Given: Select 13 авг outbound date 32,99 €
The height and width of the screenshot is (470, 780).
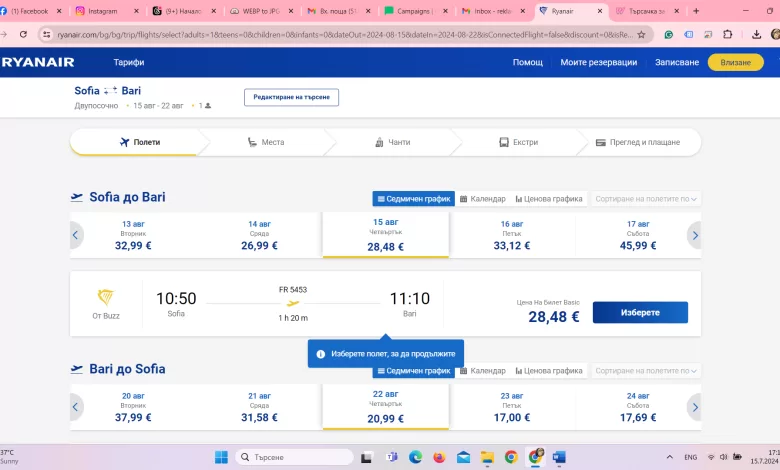Looking at the screenshot, I should click(x=133, y=235).
